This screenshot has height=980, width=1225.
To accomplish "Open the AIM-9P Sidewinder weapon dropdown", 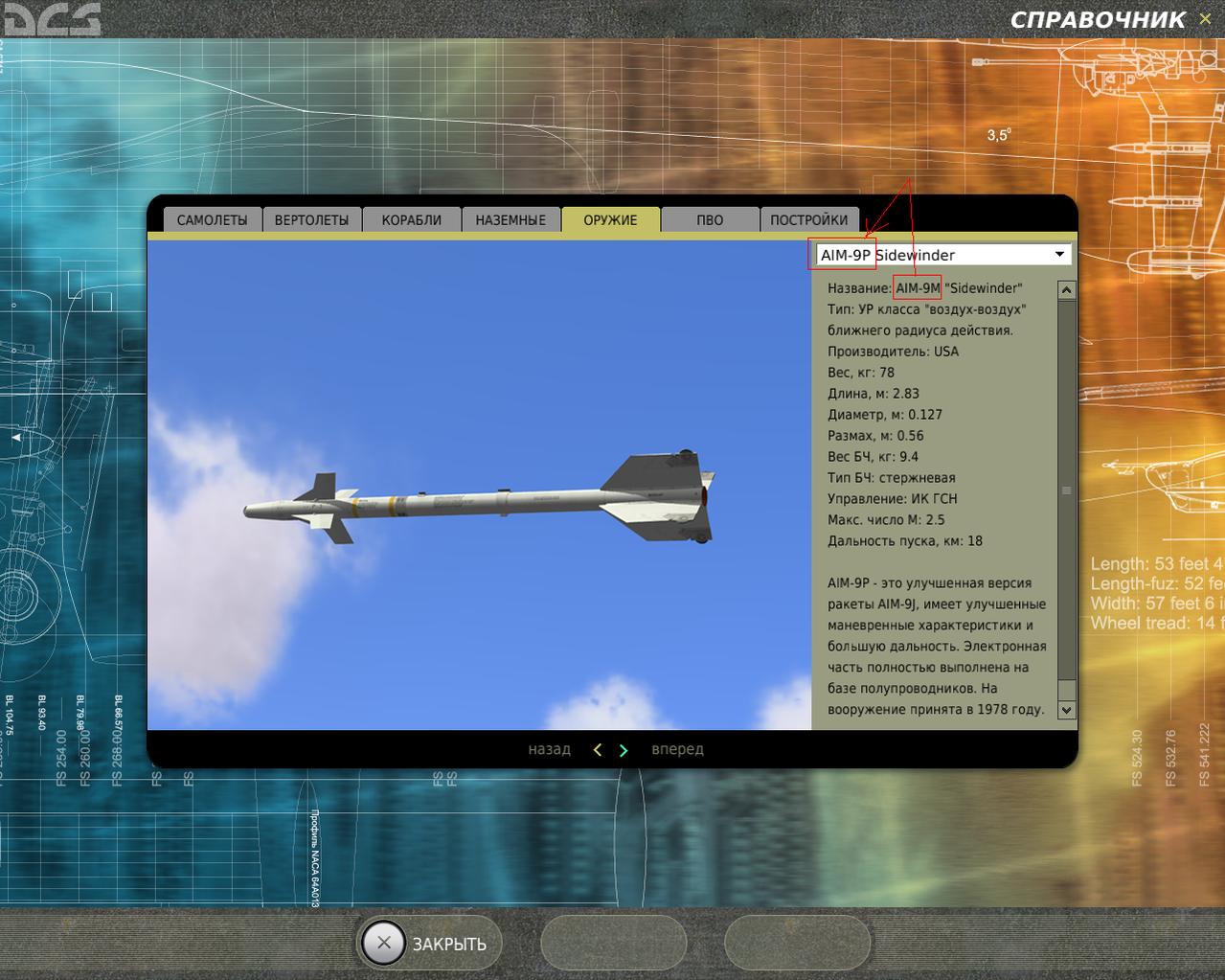I will click(942, 255).
